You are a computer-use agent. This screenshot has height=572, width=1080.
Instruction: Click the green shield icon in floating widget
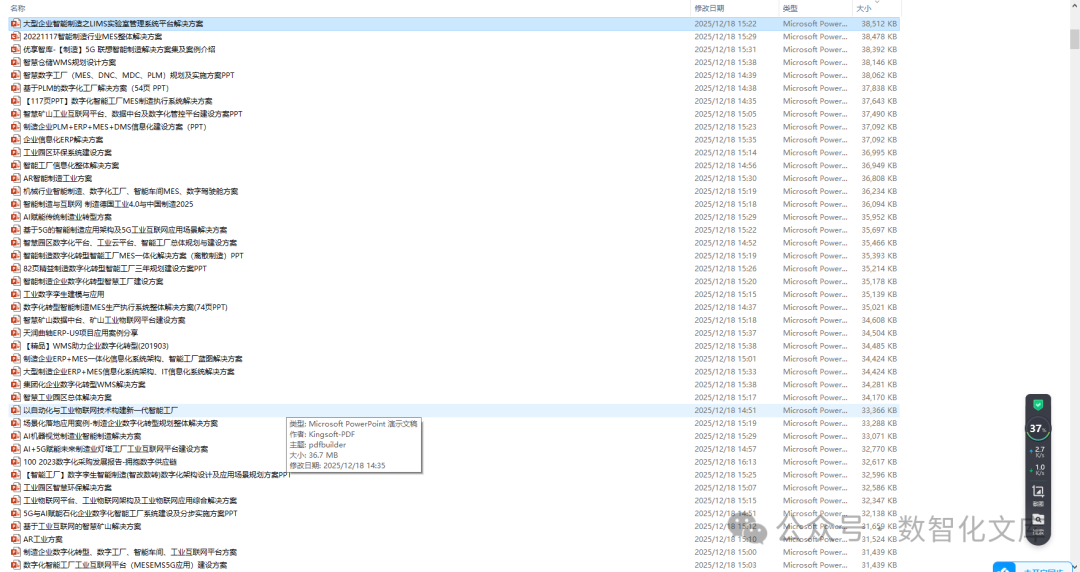1038,405
